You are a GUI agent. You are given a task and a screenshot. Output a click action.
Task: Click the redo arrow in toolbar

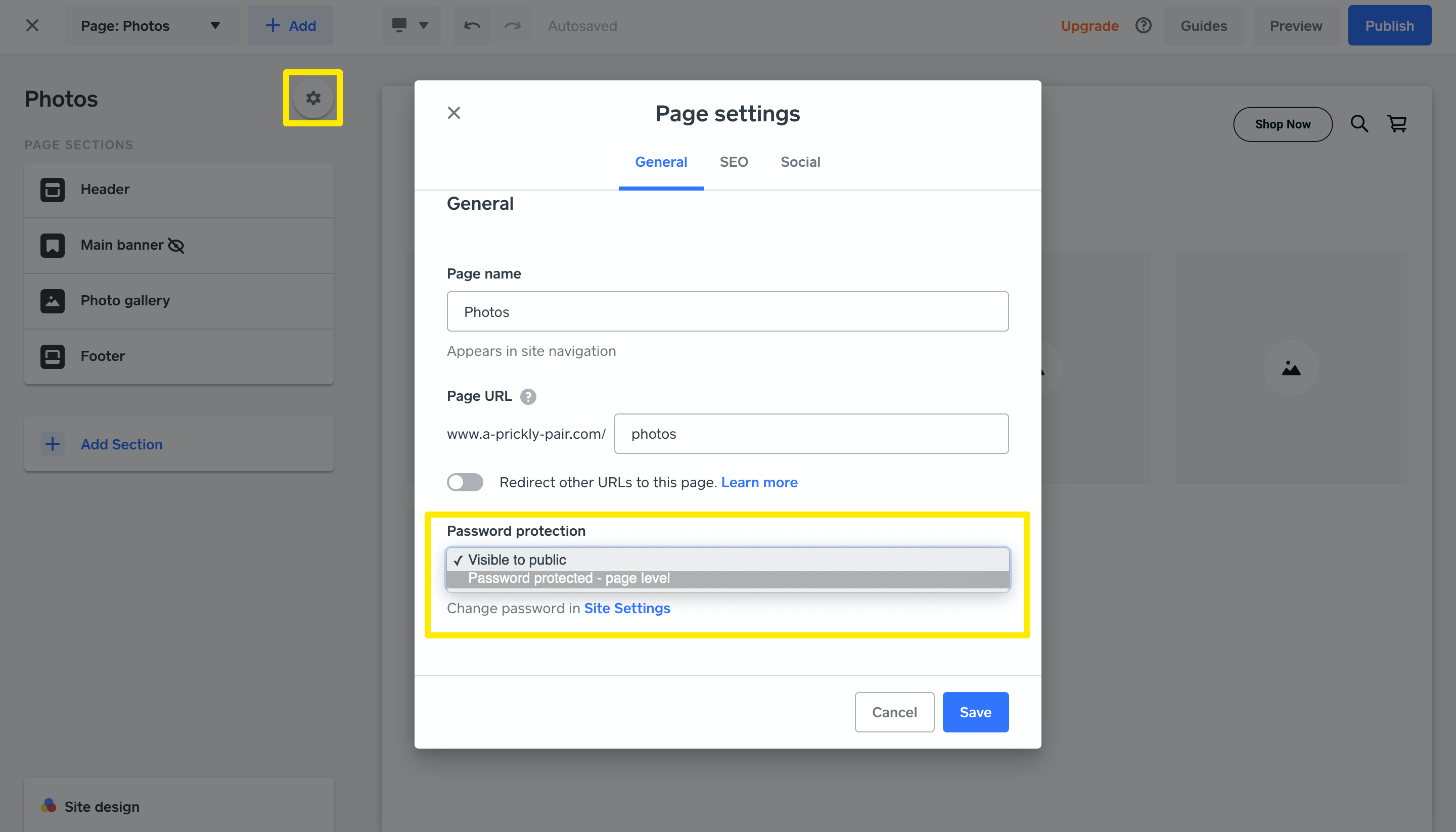point(513,26)
